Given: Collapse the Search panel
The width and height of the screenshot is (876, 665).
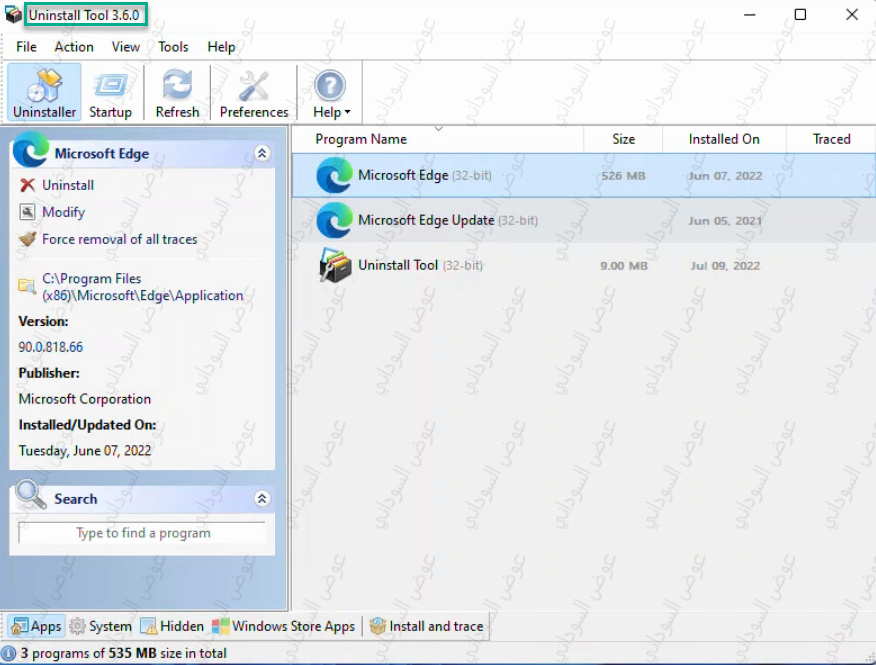Looking at the screenshot, I should coord(262,498).
